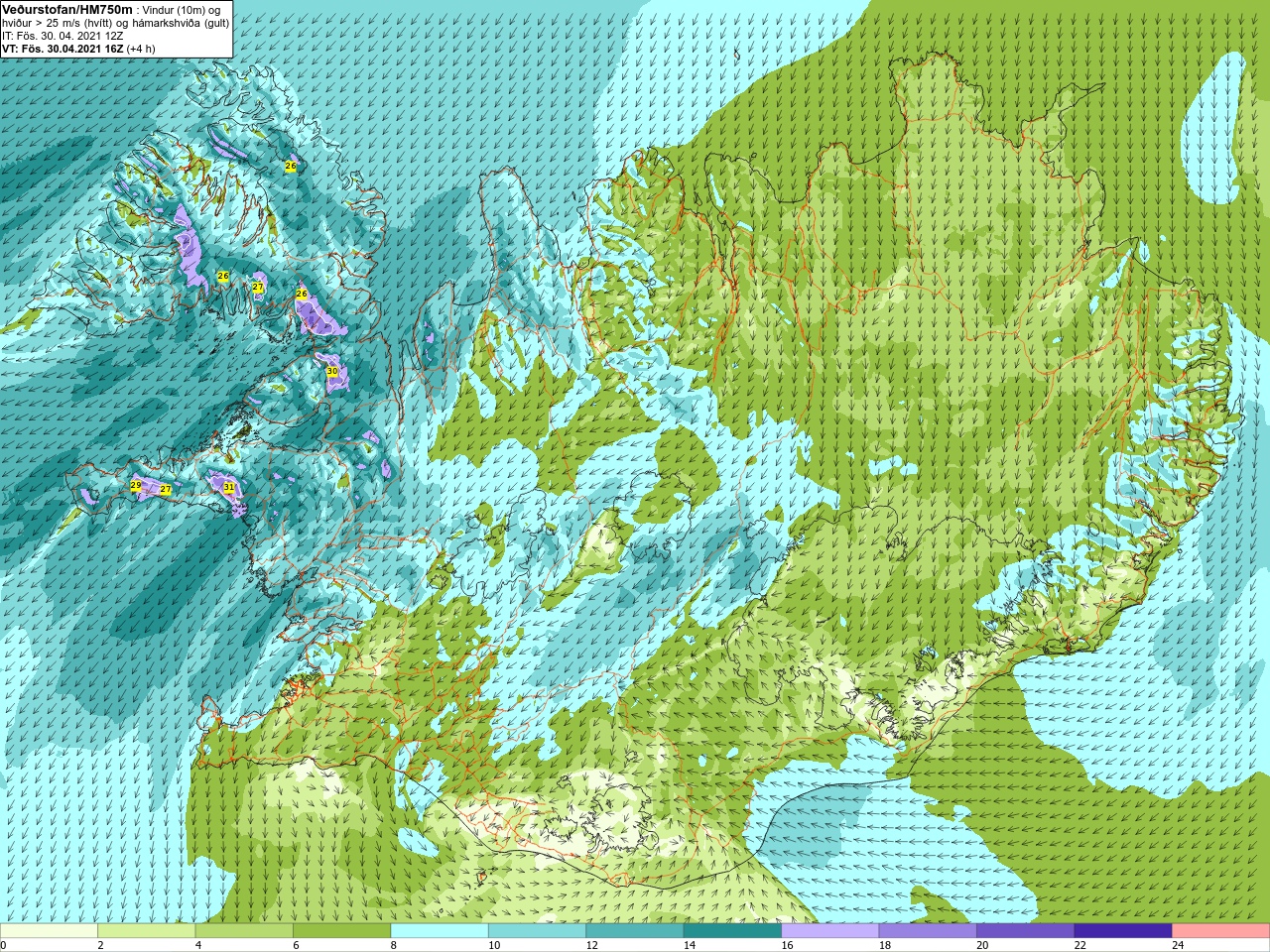The height and width of the screenshot is (952, 1270).
Task: Click the 'VT: Fös. 30.04.2021 16Z' valid time
Action: click(x=63, y=49)
